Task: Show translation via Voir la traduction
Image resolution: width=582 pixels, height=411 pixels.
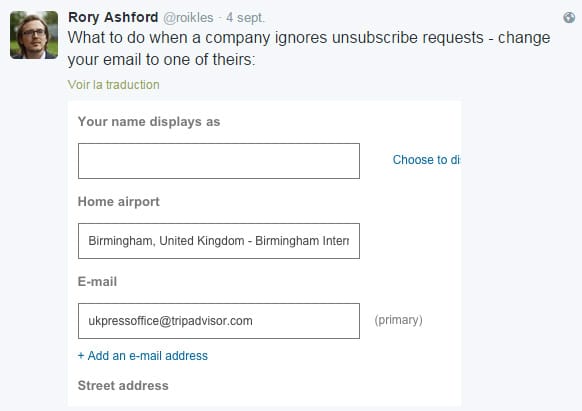Action: pos(114,85)
